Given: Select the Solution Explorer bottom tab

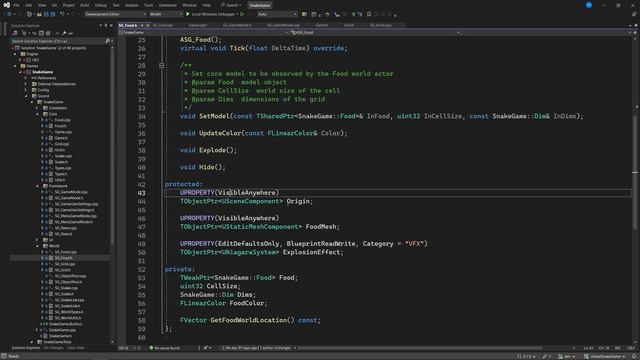Looking at the screenshot, I should click(26, 348).
